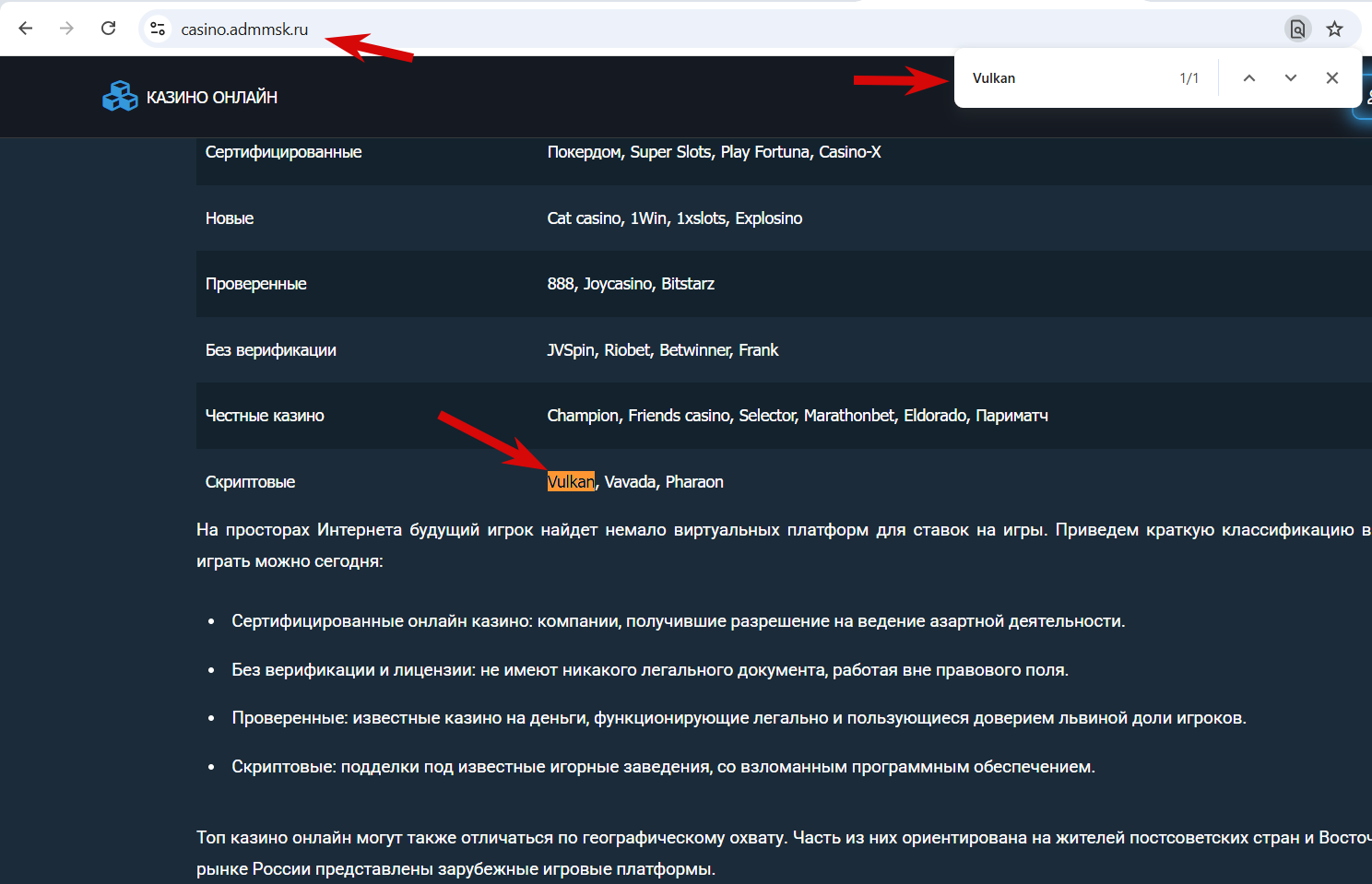Click the blue cubes site logo
The height and width of the screenshot is (884, 1372).
click(120, 96)
